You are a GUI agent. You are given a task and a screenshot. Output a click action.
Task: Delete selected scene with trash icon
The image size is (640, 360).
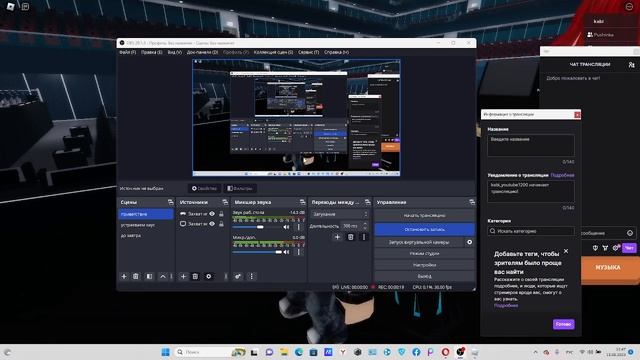(136, 276)
